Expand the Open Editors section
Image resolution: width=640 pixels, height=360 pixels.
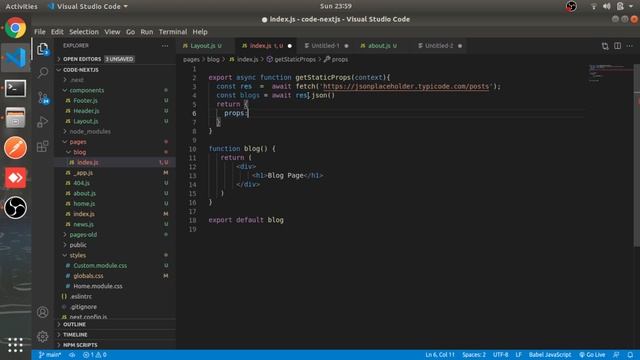115,59
